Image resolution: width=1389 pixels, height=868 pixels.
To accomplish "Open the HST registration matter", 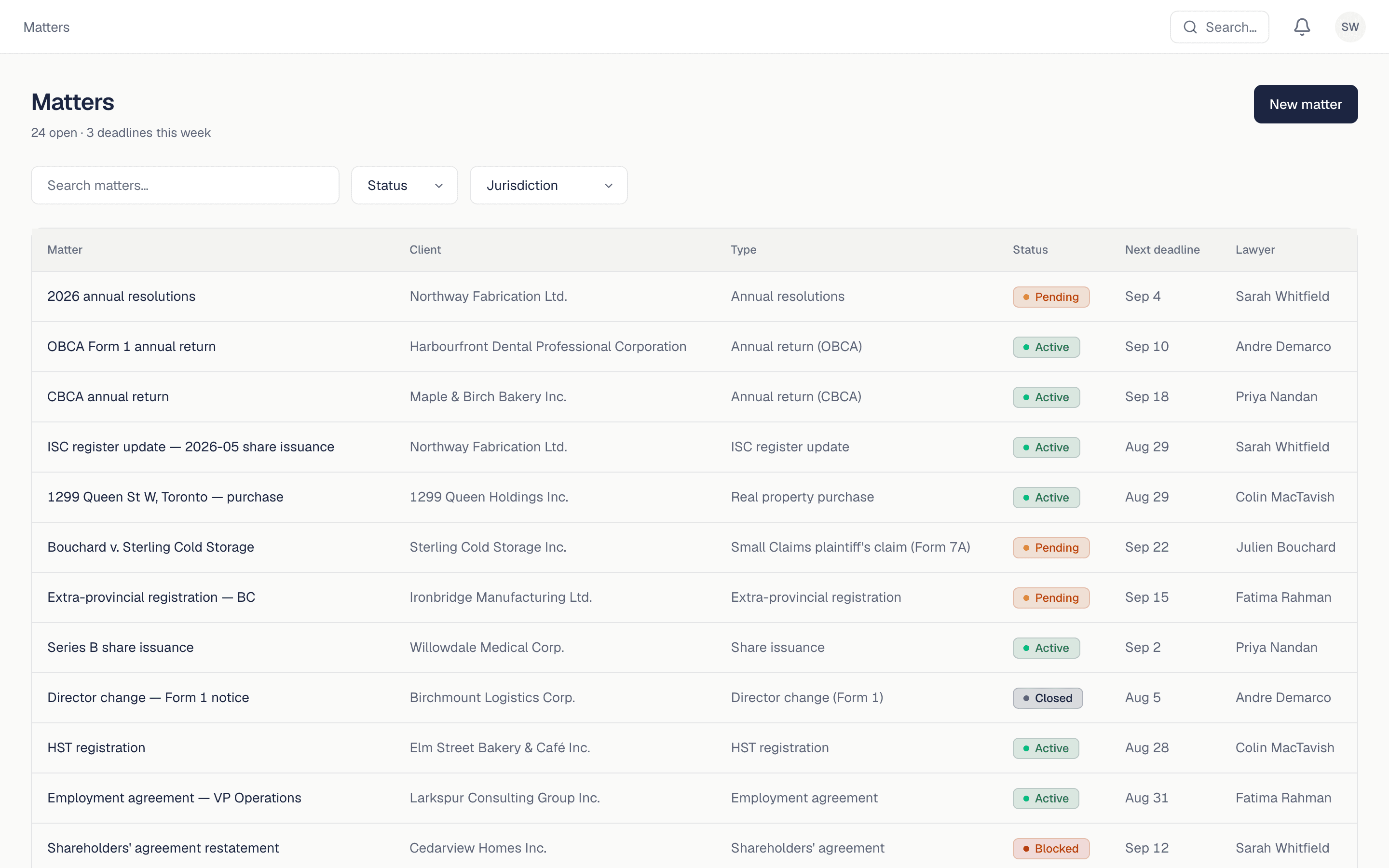I will pos(96,747).
